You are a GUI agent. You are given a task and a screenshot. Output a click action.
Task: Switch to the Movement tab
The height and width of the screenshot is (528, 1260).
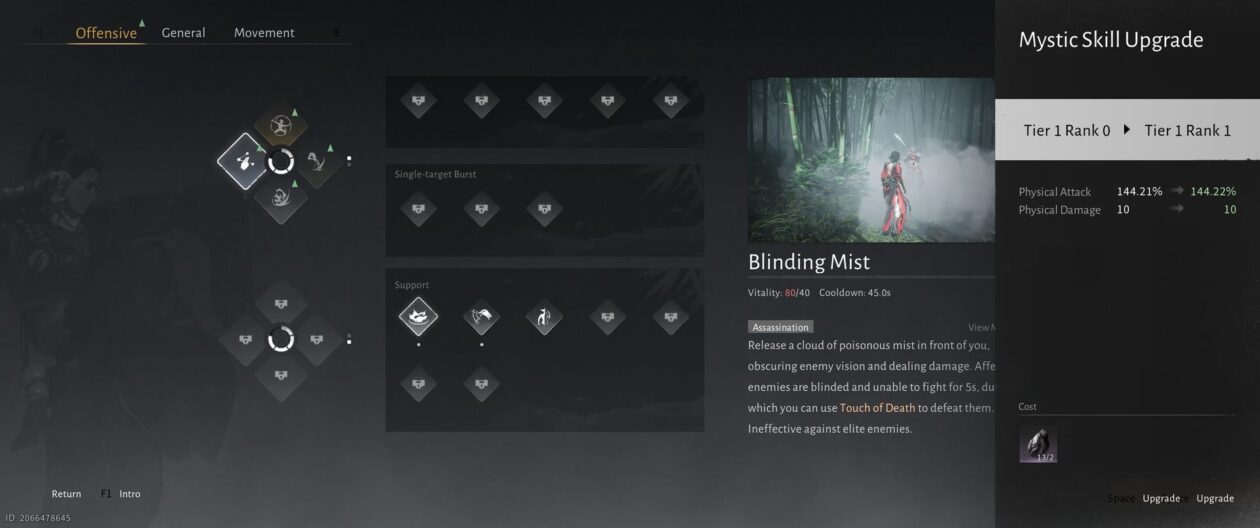[264, 33]
